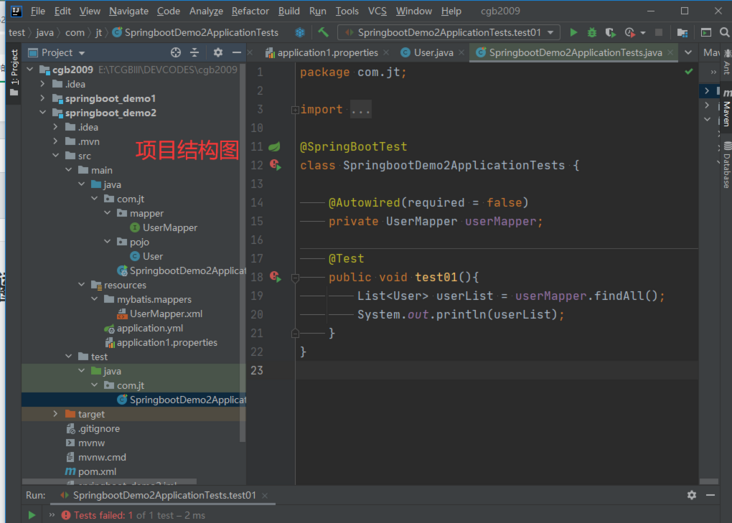Viewport: 732px width, 523px height.
Task: Toggle the 1: Project side tab
Action: tap(14, 73)
